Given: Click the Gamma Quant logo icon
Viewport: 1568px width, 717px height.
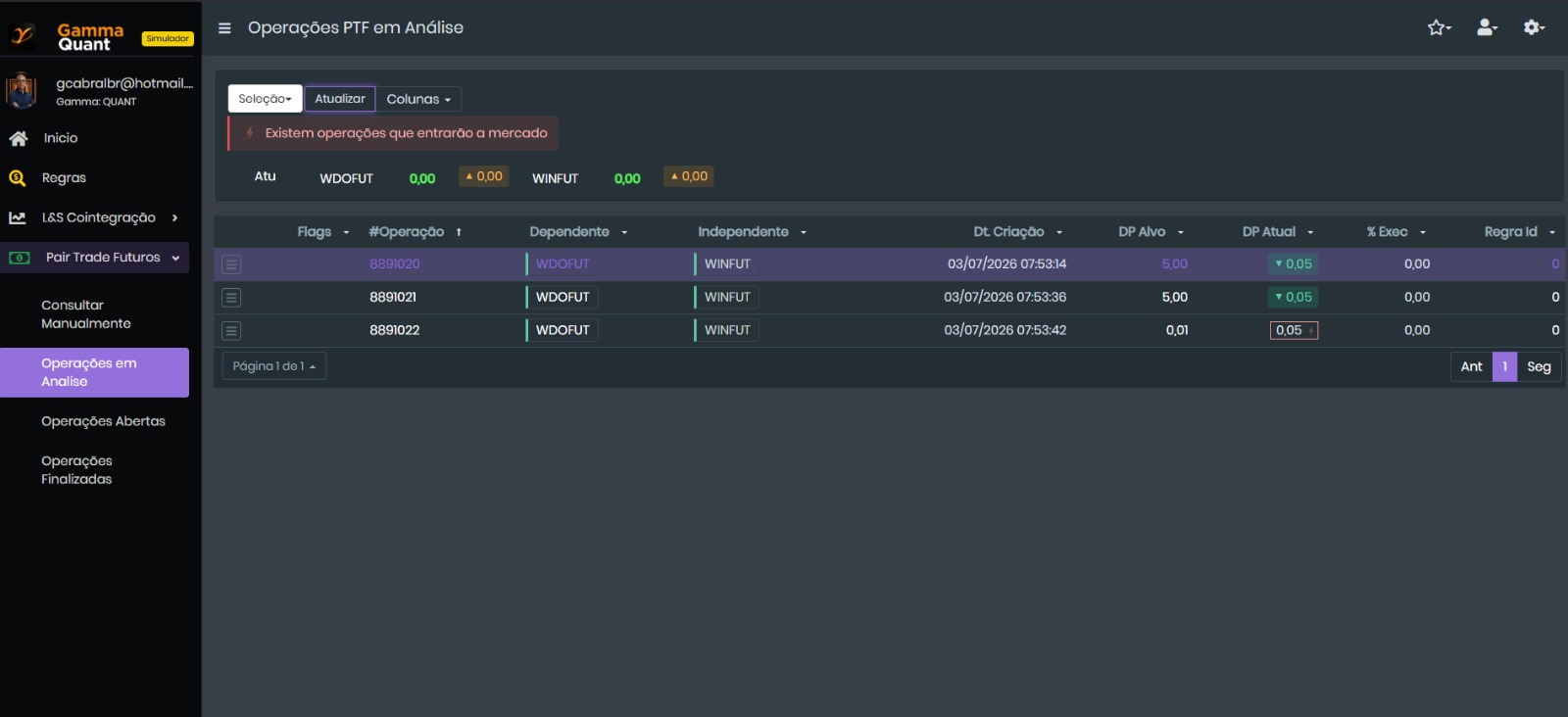Looking at the screenshot, I should coord(22,36).
